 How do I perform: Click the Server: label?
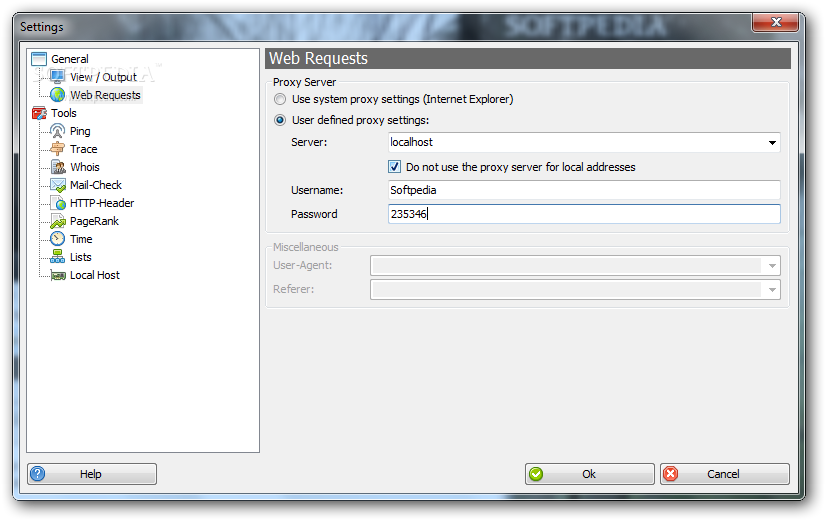point(309,142)
